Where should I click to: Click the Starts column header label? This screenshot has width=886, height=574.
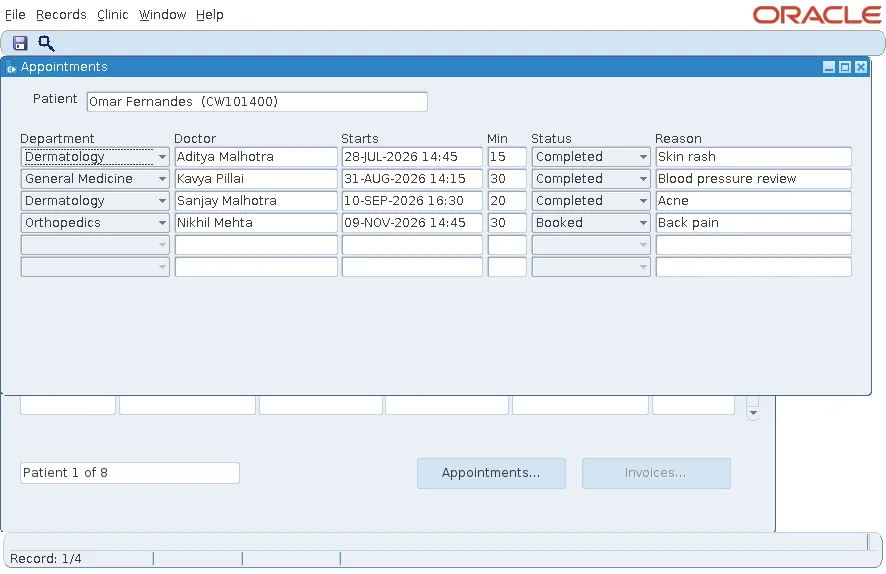pyautogui.click(x=360, y=138)
